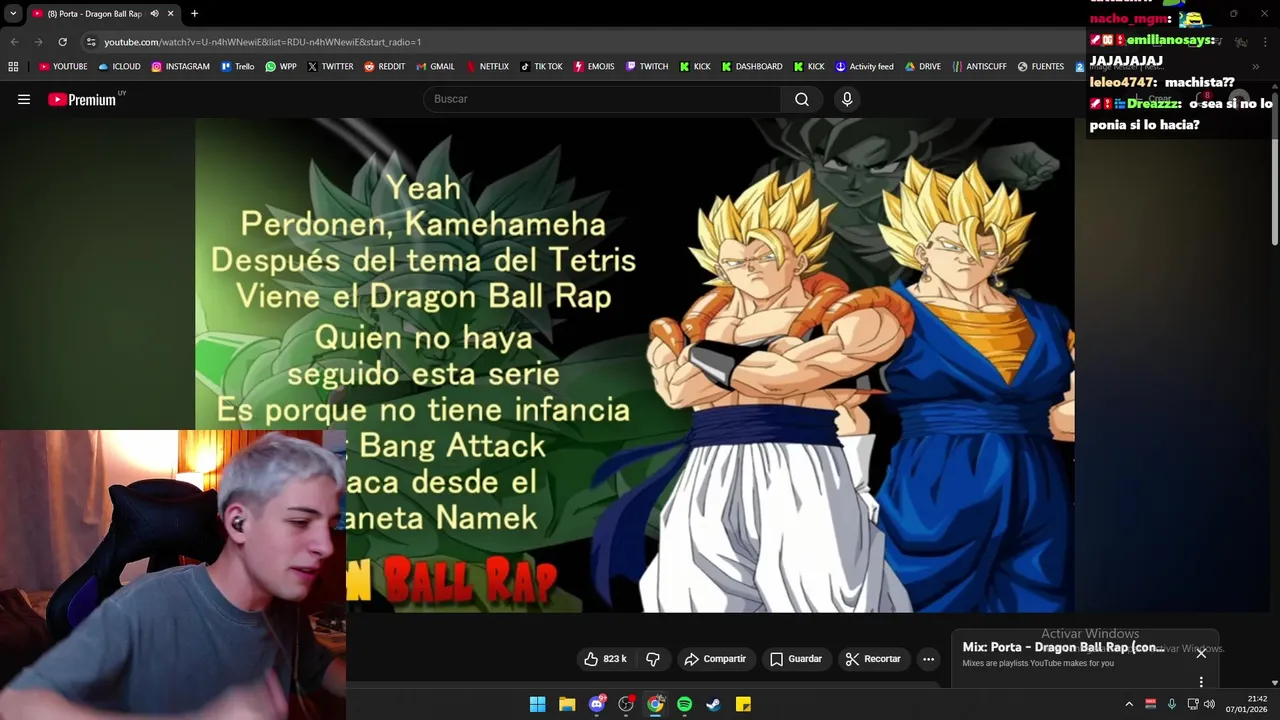Open the YOUTUBE bookmark
1280x720 pixels.
pos(63,67)
